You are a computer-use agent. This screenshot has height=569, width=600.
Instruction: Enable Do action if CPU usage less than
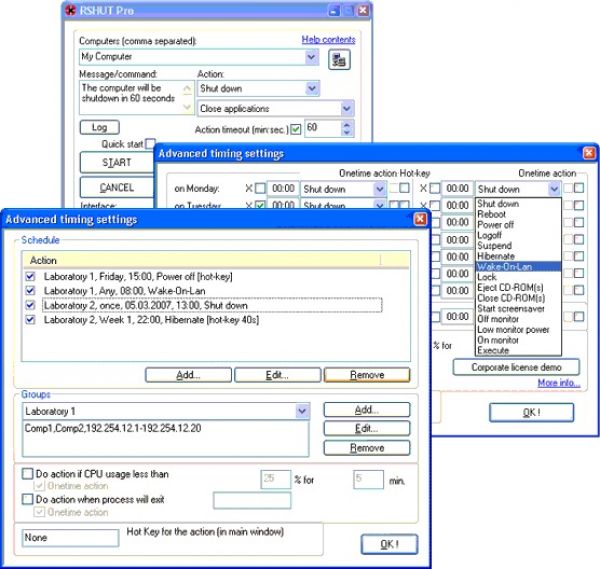pyautogui.click(x=28, y=474)
